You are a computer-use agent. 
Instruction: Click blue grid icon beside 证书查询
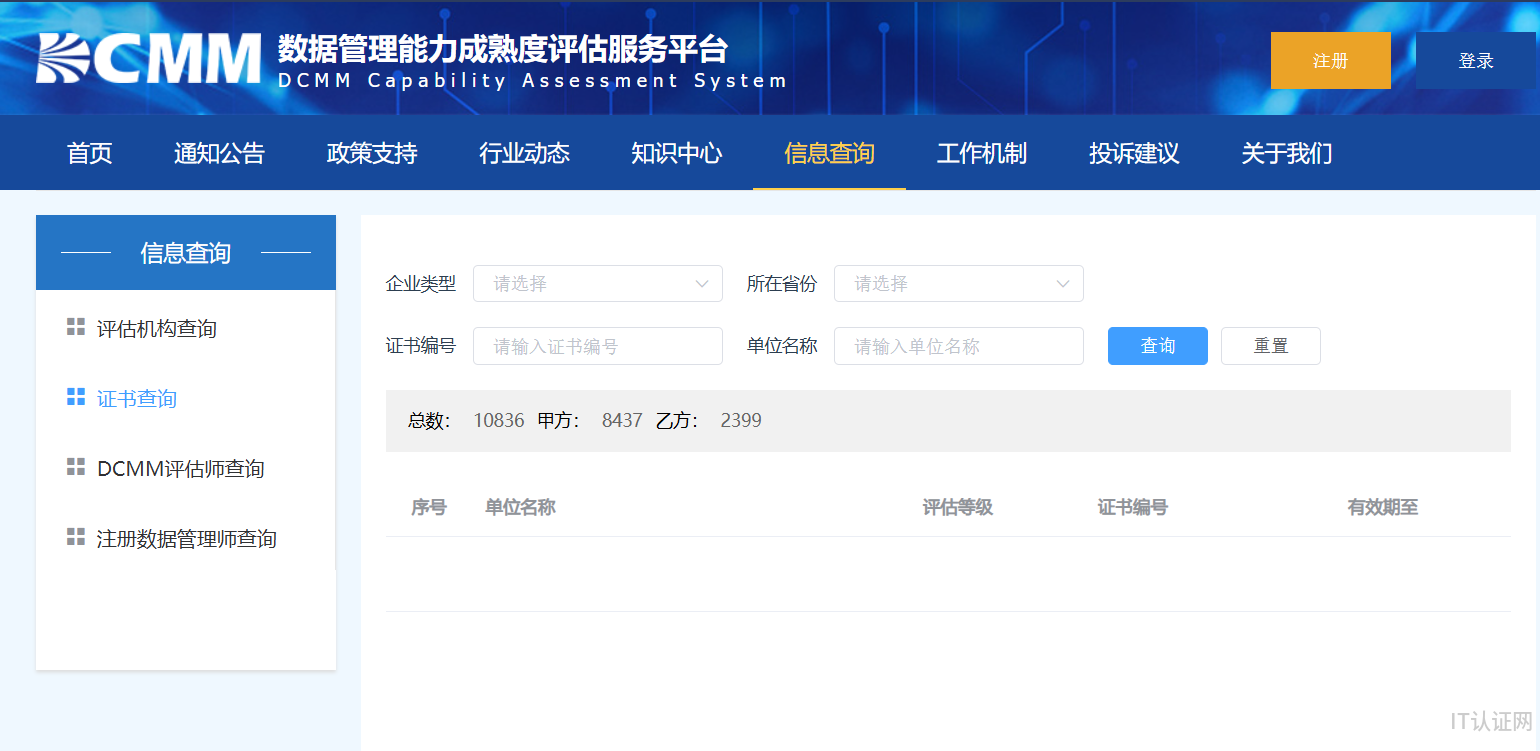(76, 397)
